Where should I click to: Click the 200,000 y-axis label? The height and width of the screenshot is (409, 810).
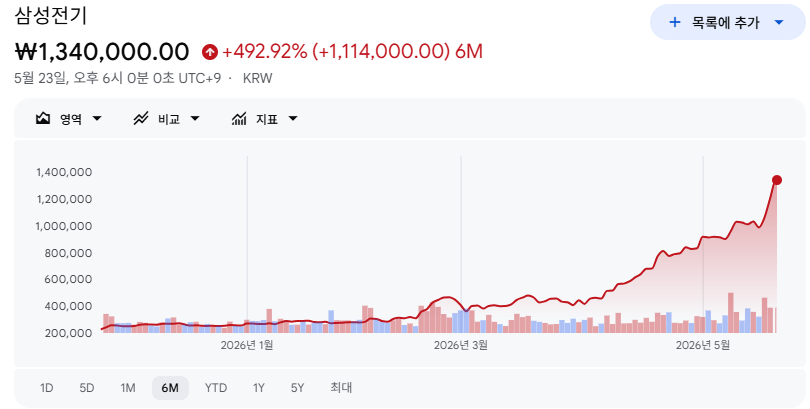pos(68,333)
